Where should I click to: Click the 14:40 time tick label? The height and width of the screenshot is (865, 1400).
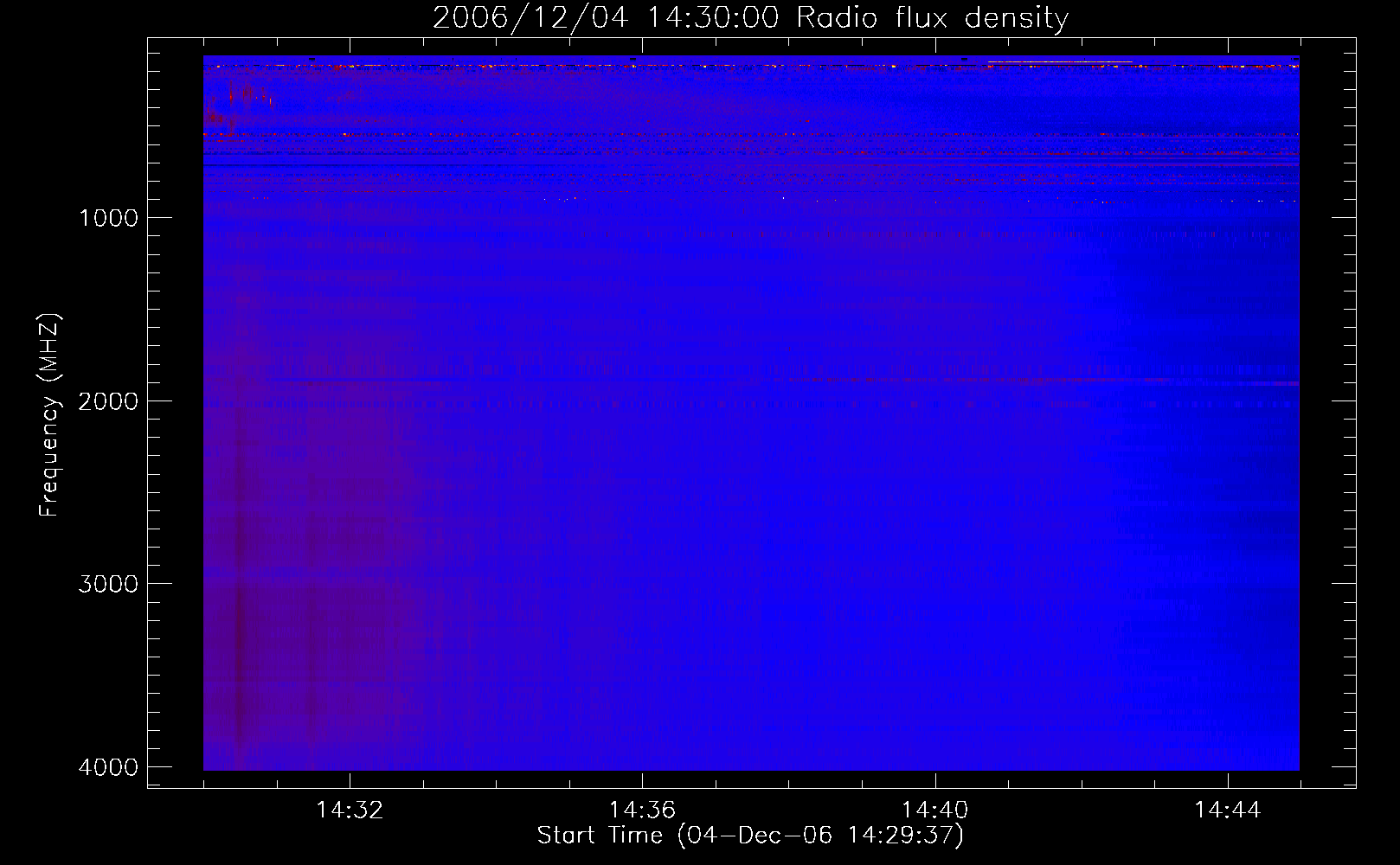point(934,811)
